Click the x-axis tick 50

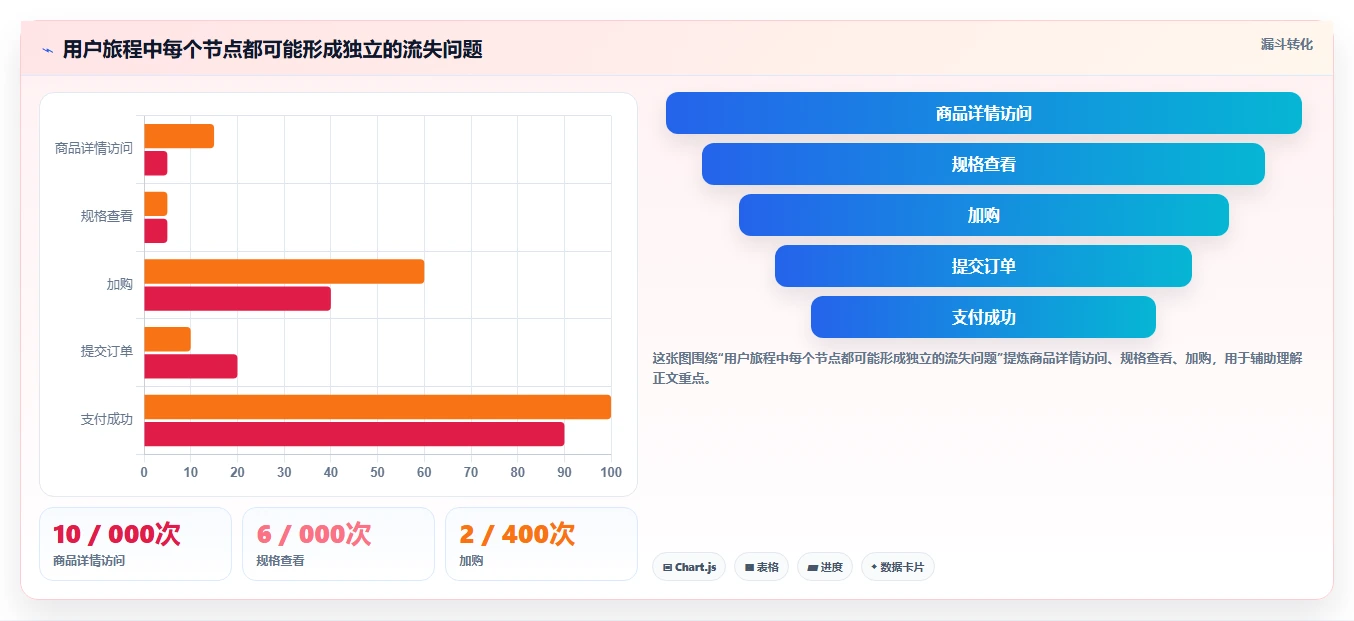pos(378,472)
